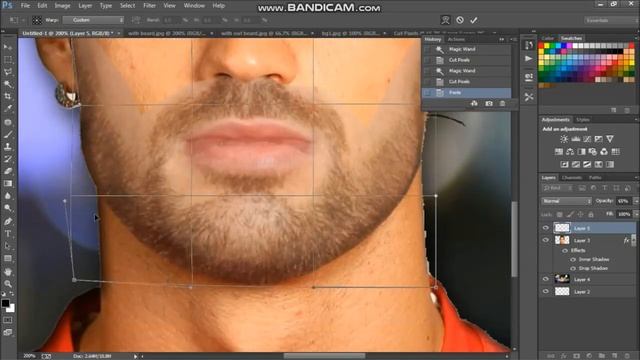Image resolution: width=640 pixels, height=360 pixels.
Task: Select the Blur tool
Action: [x=8, y=196]
